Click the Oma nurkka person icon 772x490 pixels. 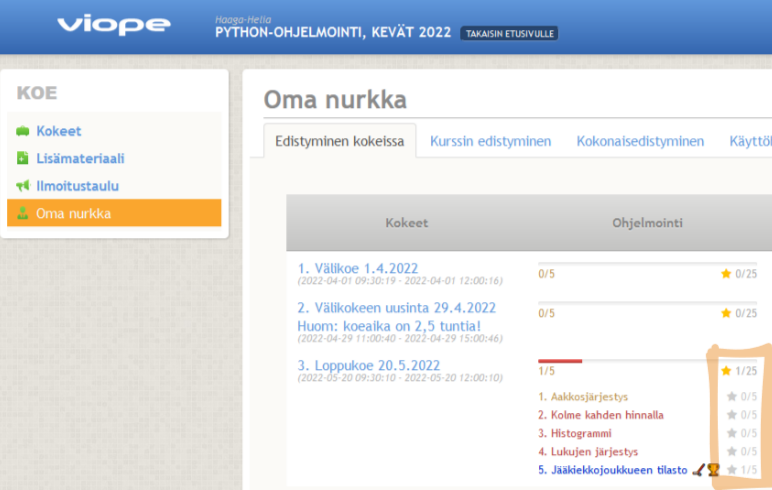22,213
